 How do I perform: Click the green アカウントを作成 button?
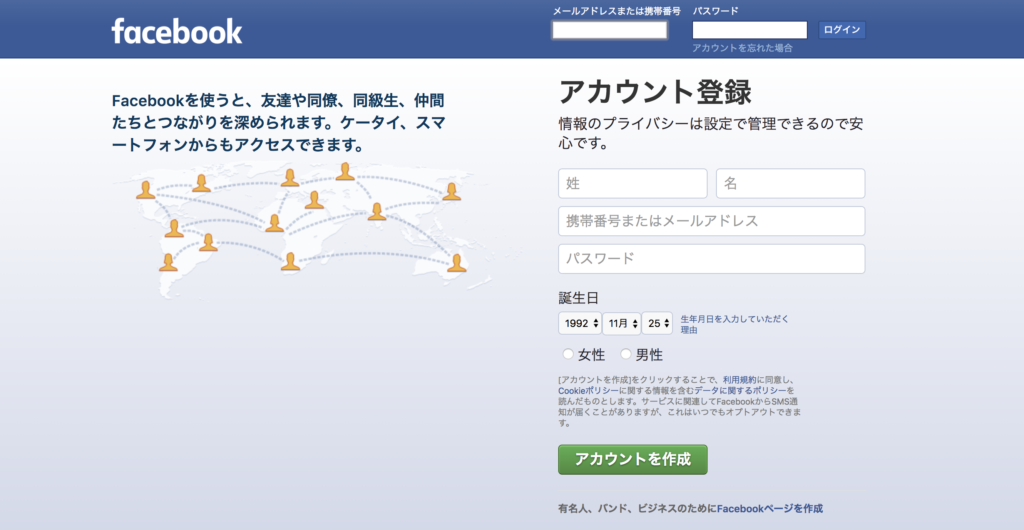tap(632, 460)
